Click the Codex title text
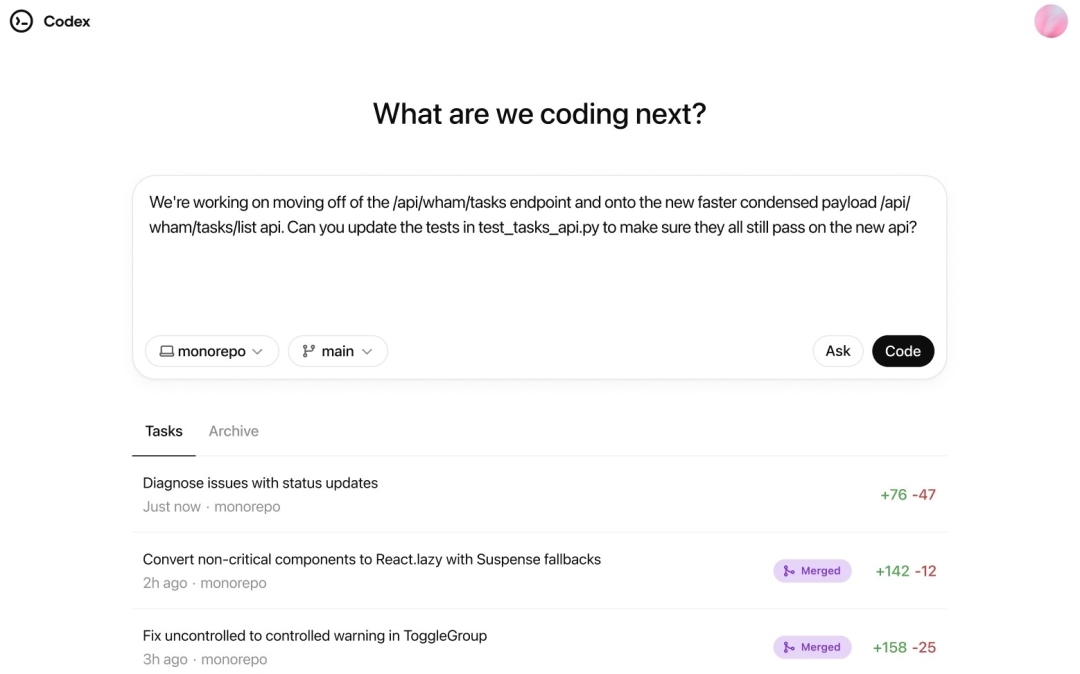Viewport: 1080px width, 674px height. coord(67,21)
